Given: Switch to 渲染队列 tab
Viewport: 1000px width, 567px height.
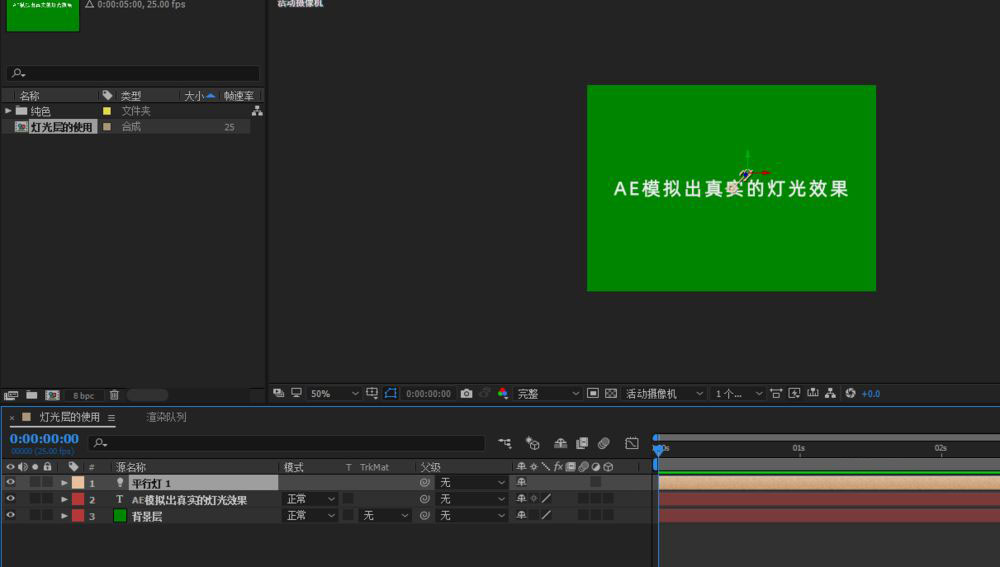Looking at the screenshot, I should tap(166, 417).
